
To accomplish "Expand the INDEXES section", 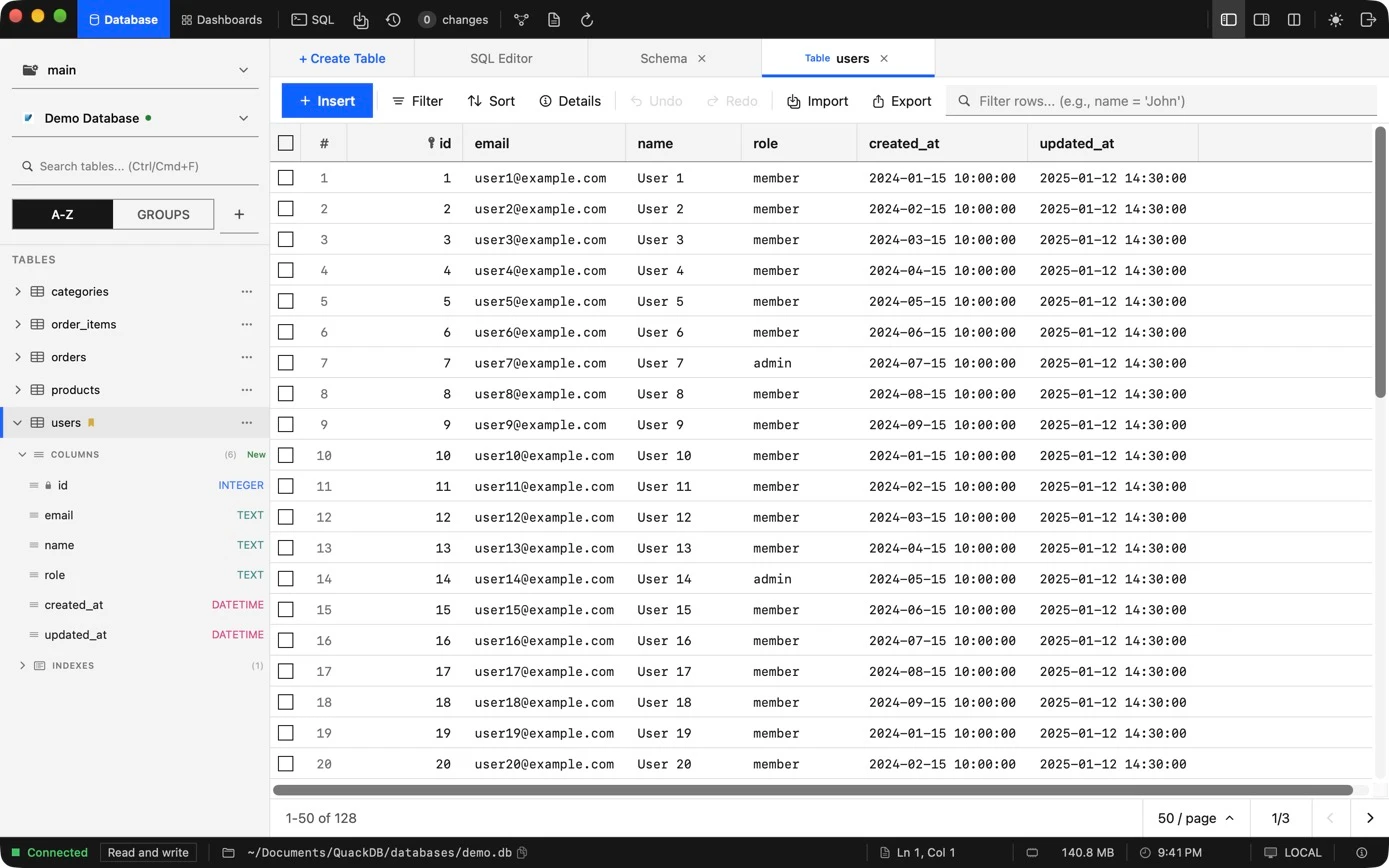I will (x=23, y=666).
